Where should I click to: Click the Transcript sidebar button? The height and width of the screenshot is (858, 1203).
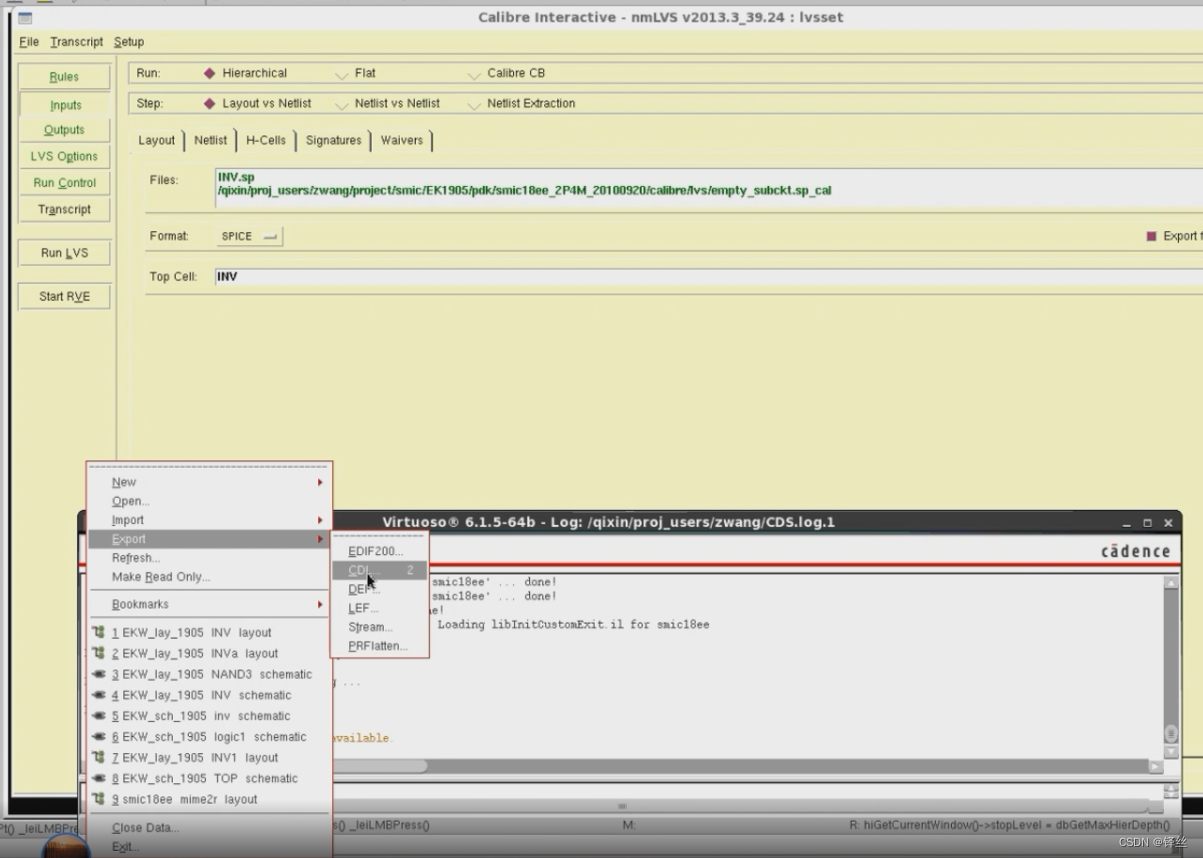pos(64,209)
